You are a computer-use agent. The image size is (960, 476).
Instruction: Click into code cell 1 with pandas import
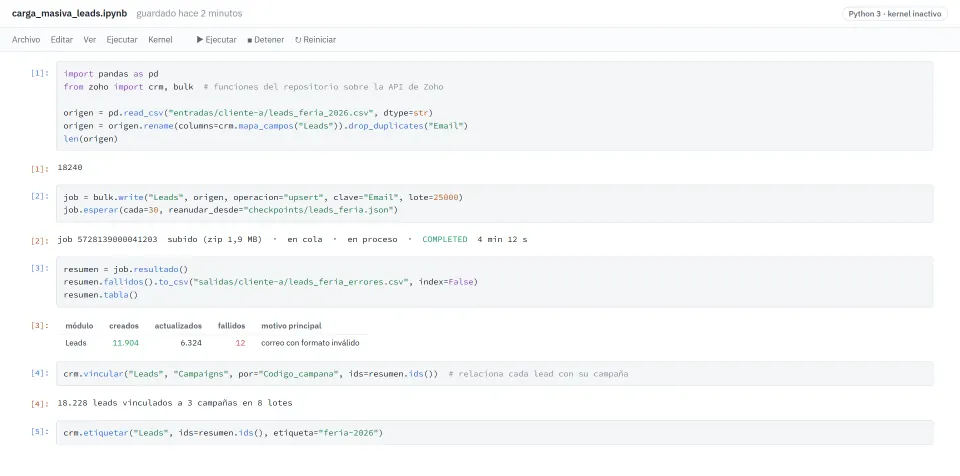tap(494, 106)
